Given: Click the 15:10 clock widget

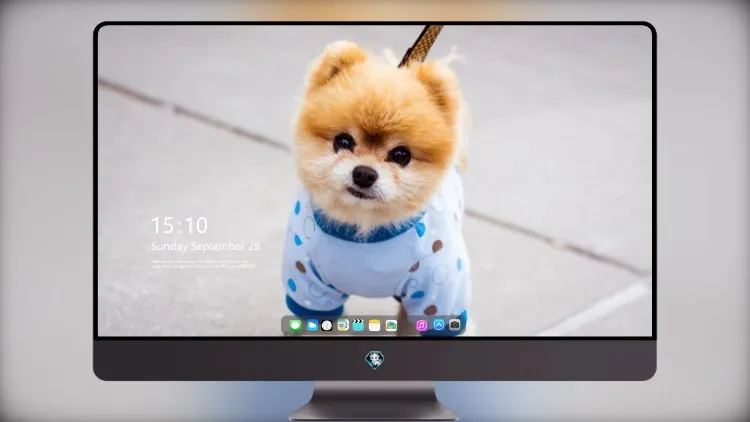Looking at the screenshot, I should point(180,225).
